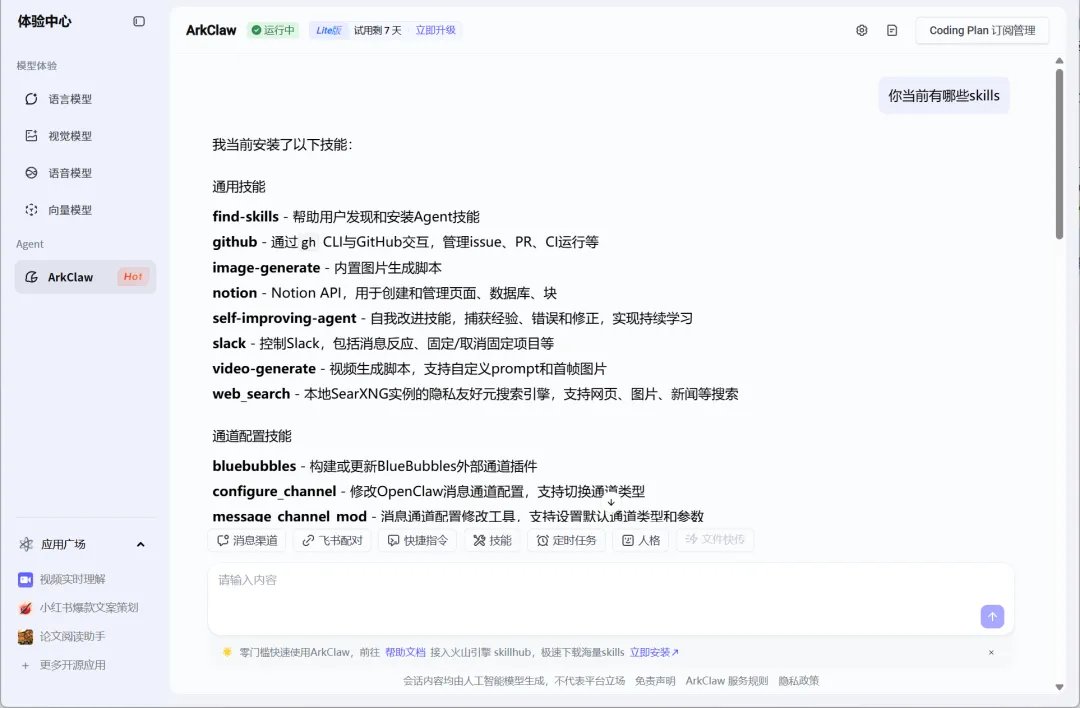Click the 消息渠道 shortcut button

coord(247,541)
